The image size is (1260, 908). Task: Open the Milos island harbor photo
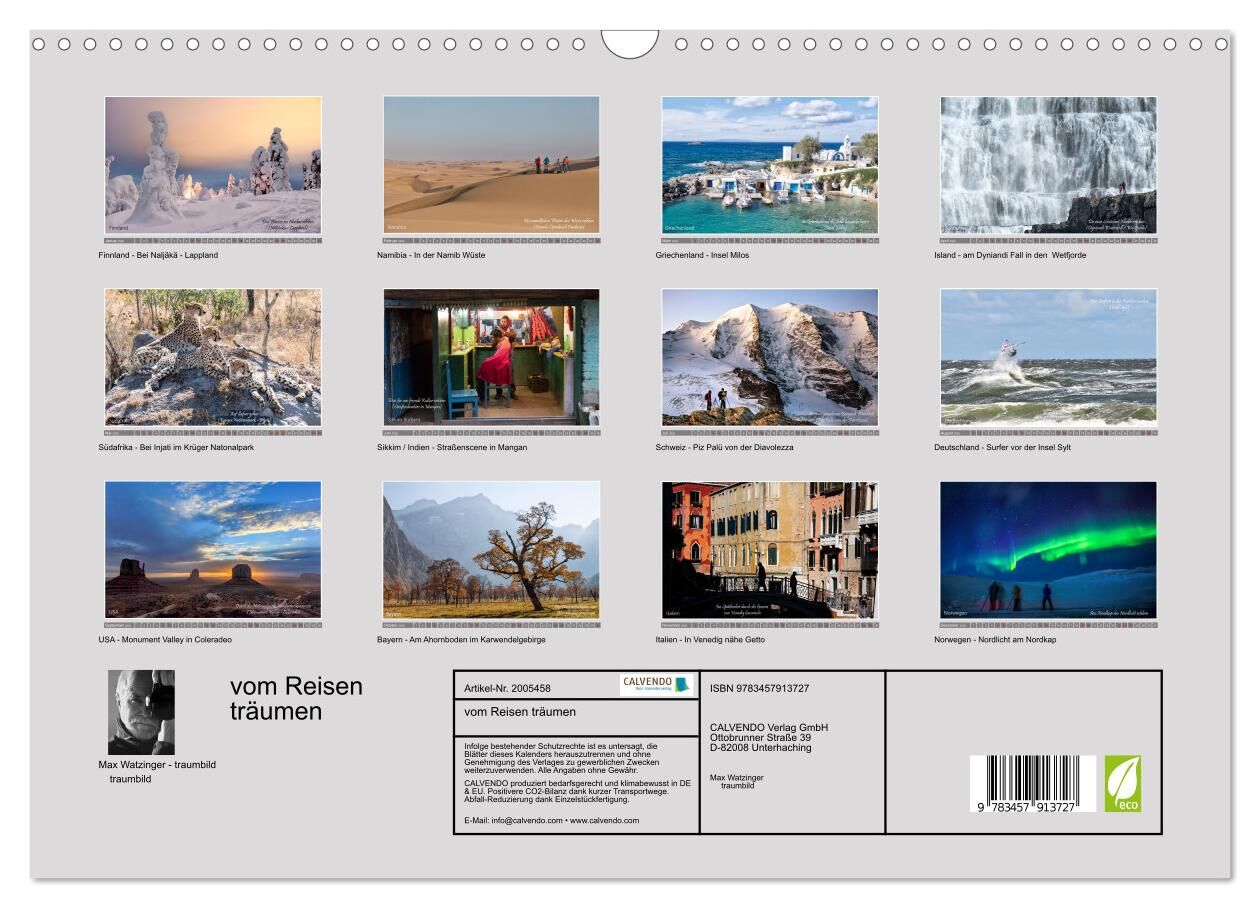(x=769, y=165)
